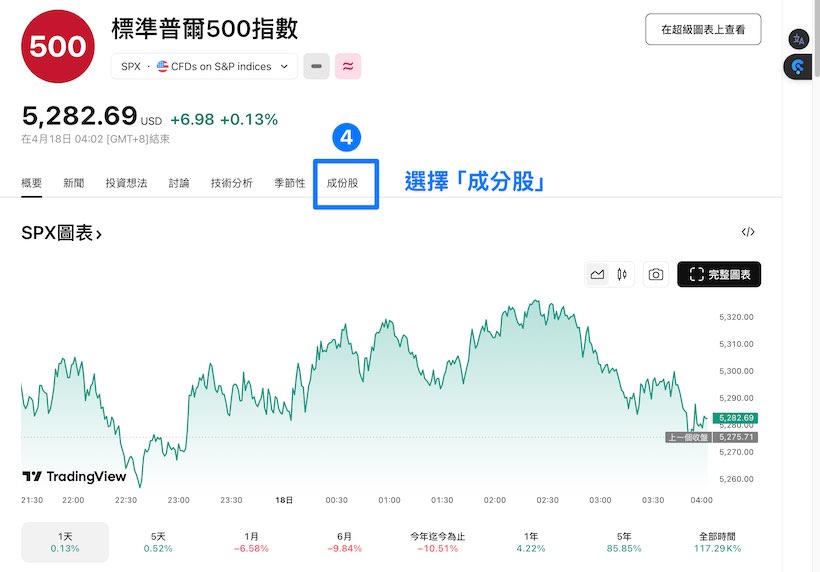Open the 投資想法 tab
Image resolution: width=820 pixels, height=572 pixels.
pyautogui.click(x=126, y=183)
